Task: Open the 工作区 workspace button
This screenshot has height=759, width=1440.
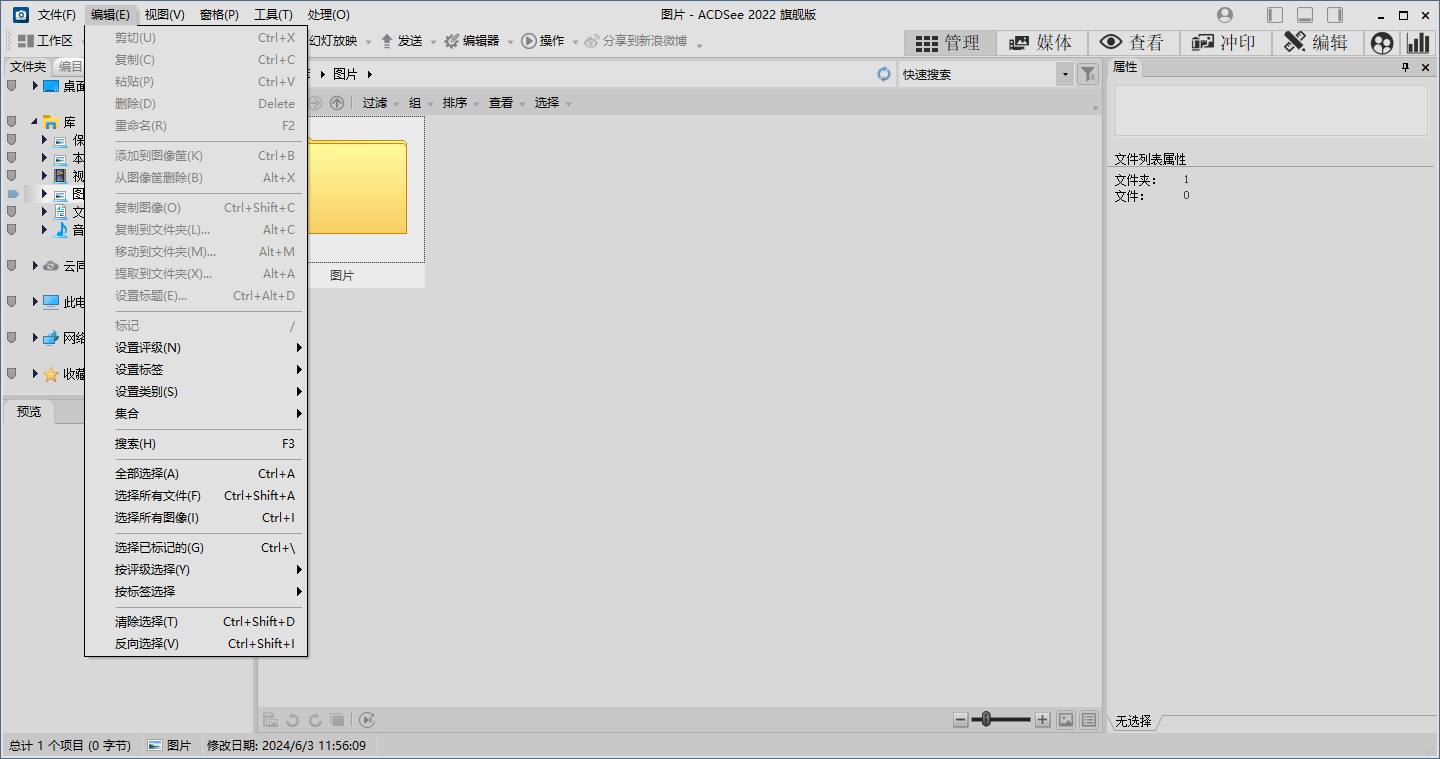Action: 46,41
